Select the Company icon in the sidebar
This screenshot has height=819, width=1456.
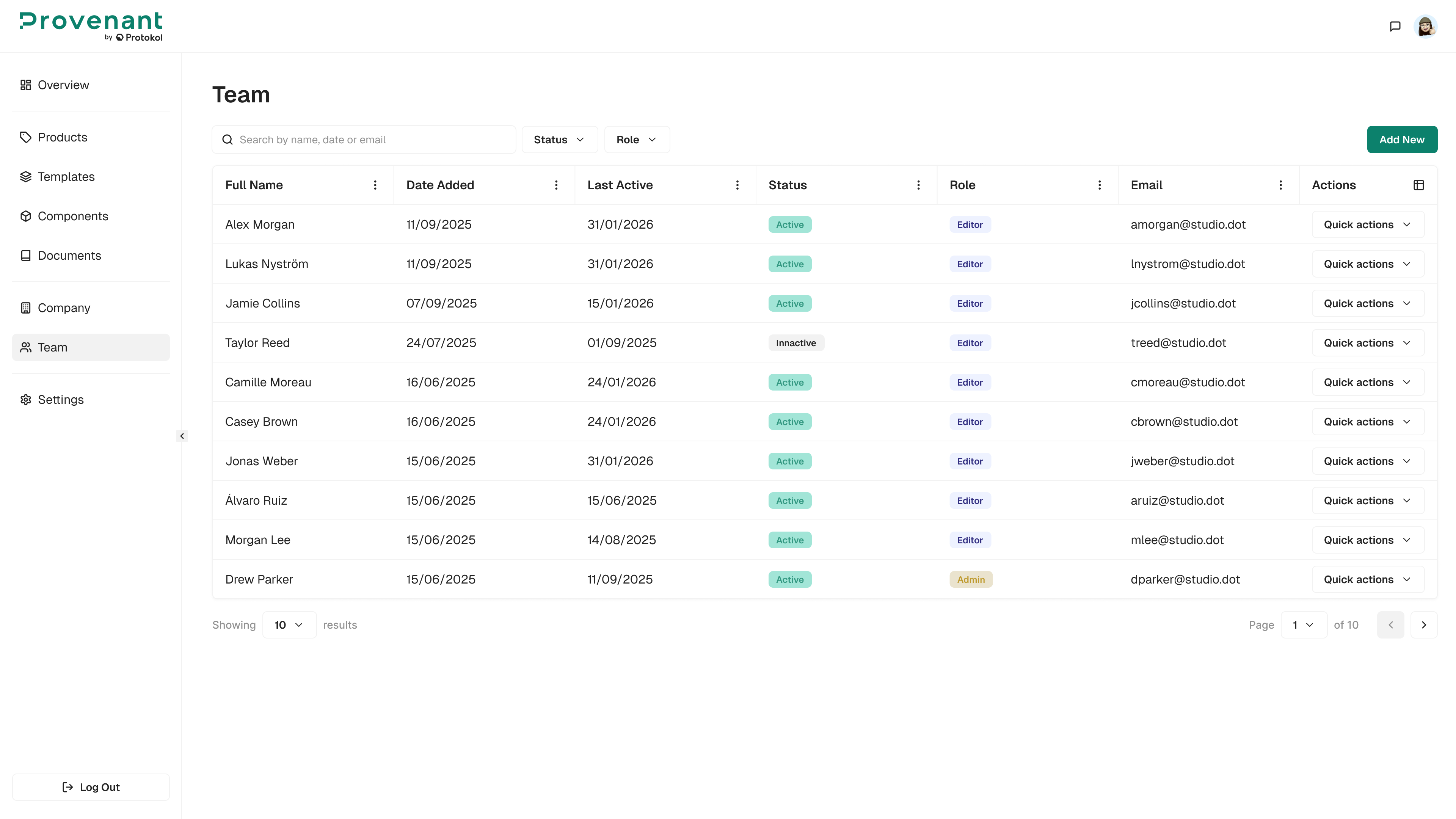26,308
